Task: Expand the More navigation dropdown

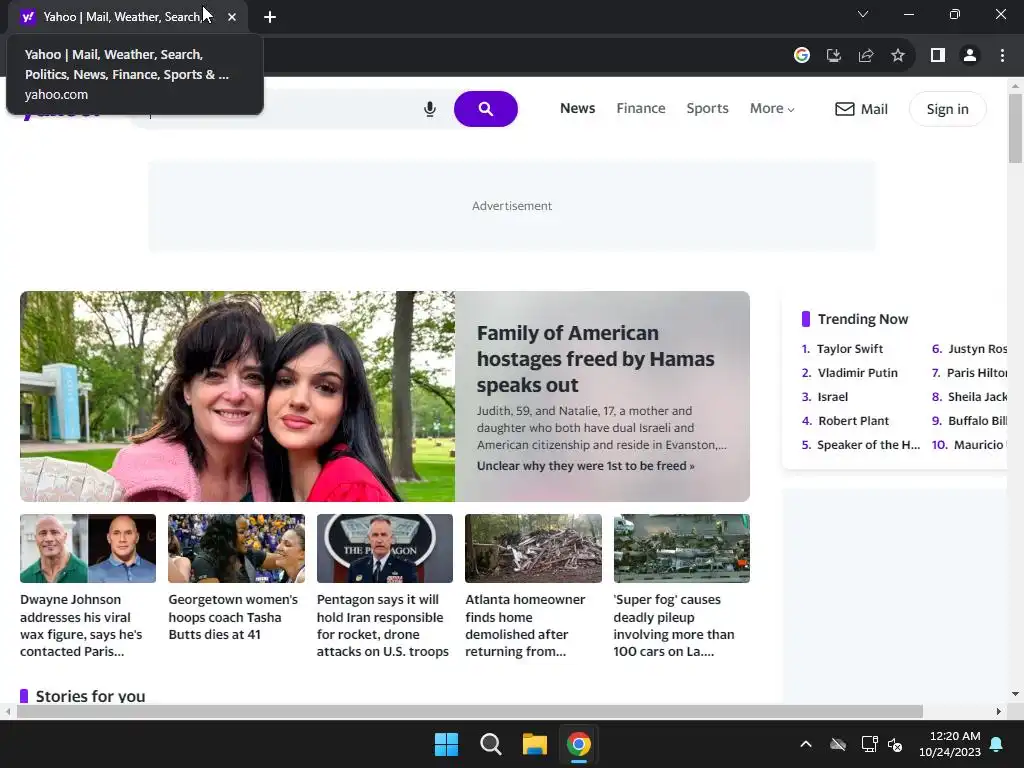Action: (772, 109)
